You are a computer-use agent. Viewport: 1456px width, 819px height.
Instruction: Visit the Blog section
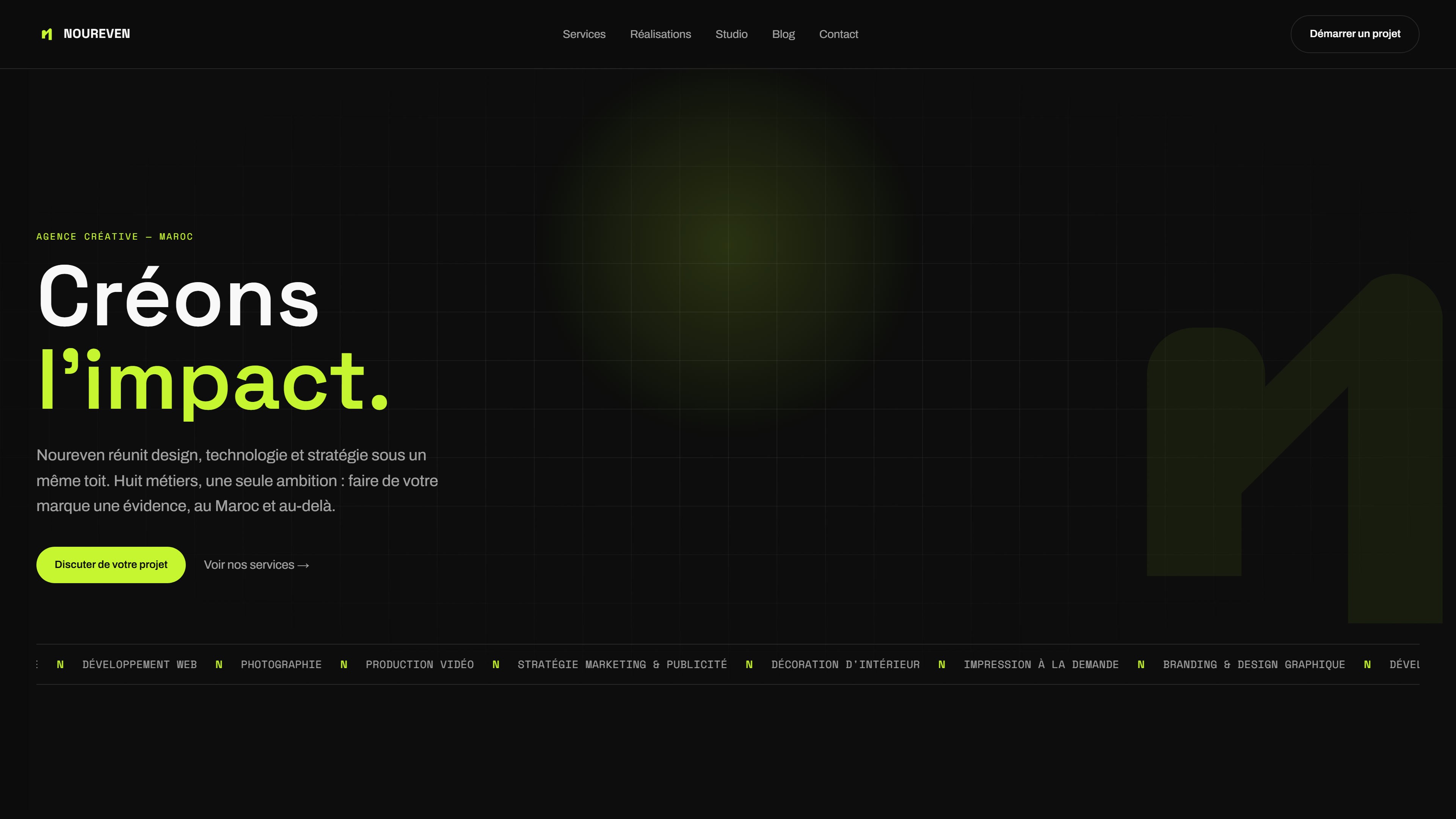click(783, 35)
